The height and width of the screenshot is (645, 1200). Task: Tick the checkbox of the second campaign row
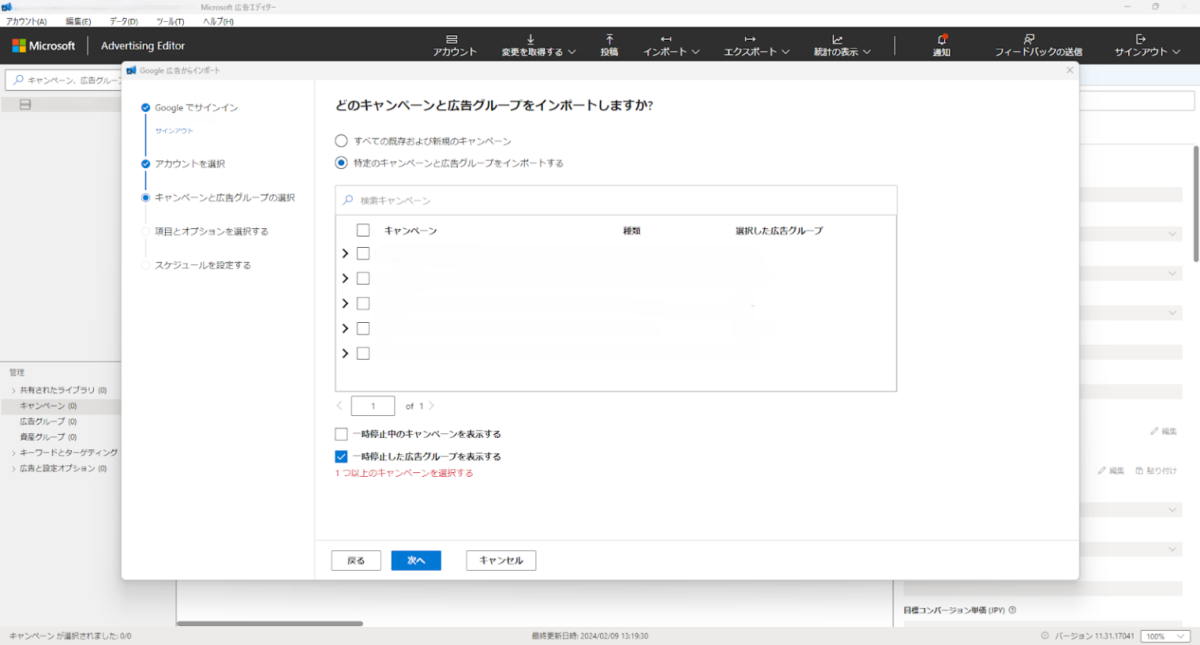pyautogui.click(x=363, y=278)
